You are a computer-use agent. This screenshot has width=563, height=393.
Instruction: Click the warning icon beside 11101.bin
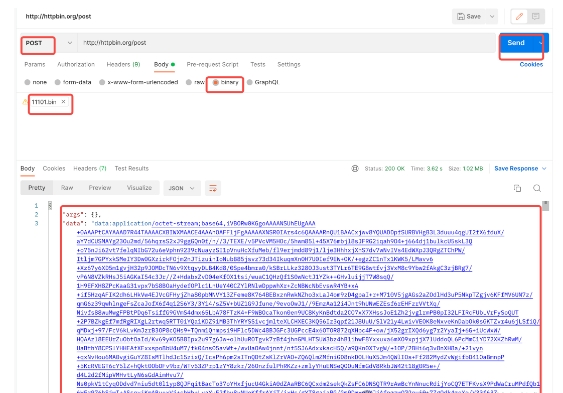25,102
